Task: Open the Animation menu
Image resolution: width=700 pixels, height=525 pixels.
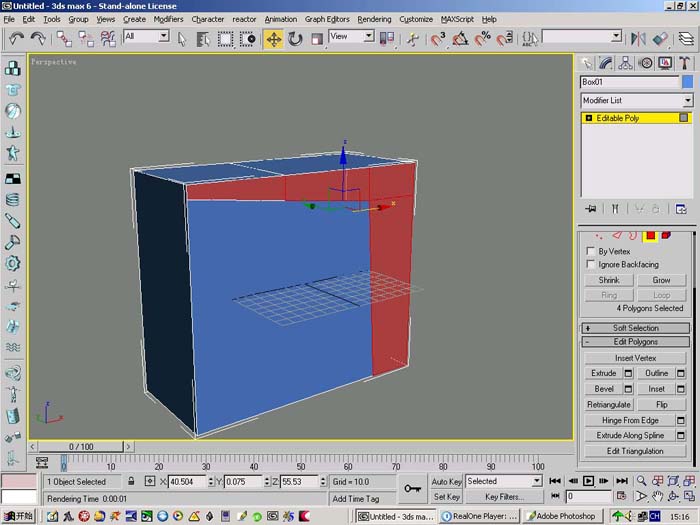Action: [280, 19]
